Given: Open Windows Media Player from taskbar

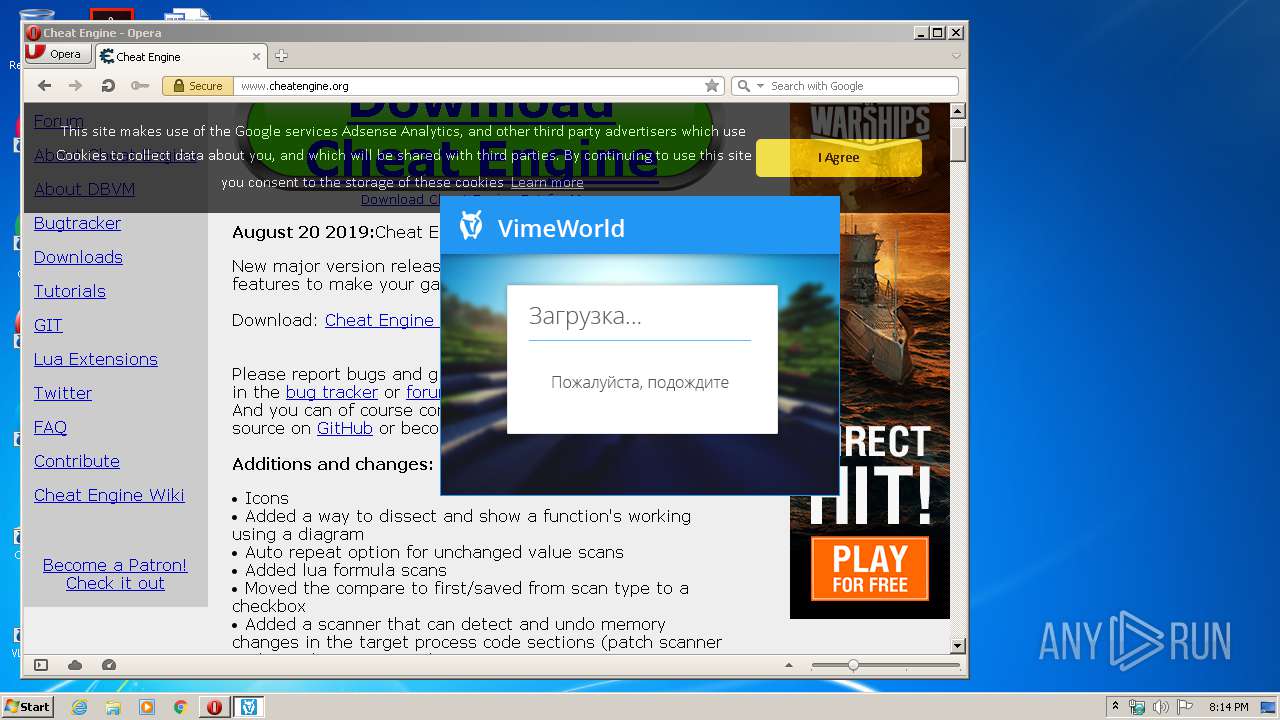Looking at the screenshot, I should pyautogui.click(x=147, y=707).
